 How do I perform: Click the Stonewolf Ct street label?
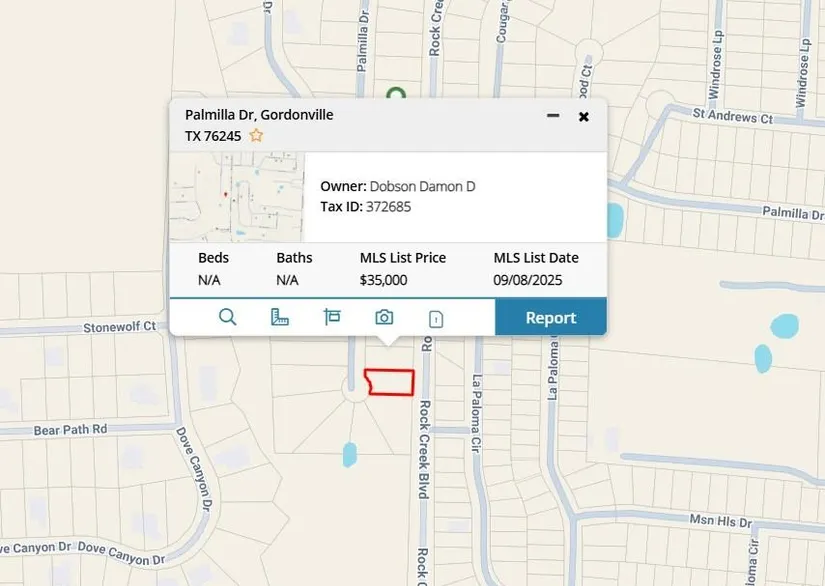coord(120,326)
